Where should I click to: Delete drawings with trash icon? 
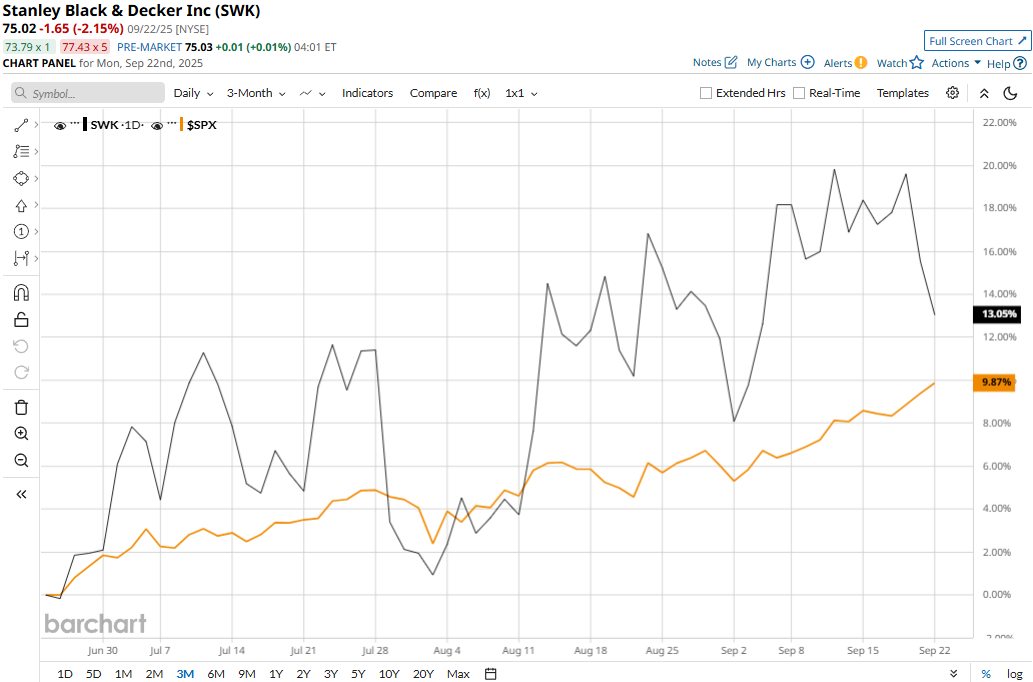[21, 407]
